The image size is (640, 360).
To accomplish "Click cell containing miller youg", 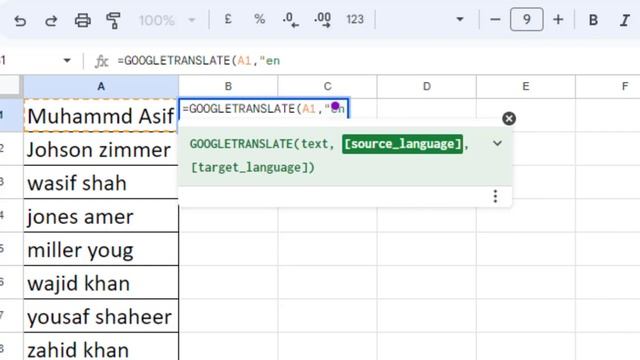I will click(x=101, y=249).
